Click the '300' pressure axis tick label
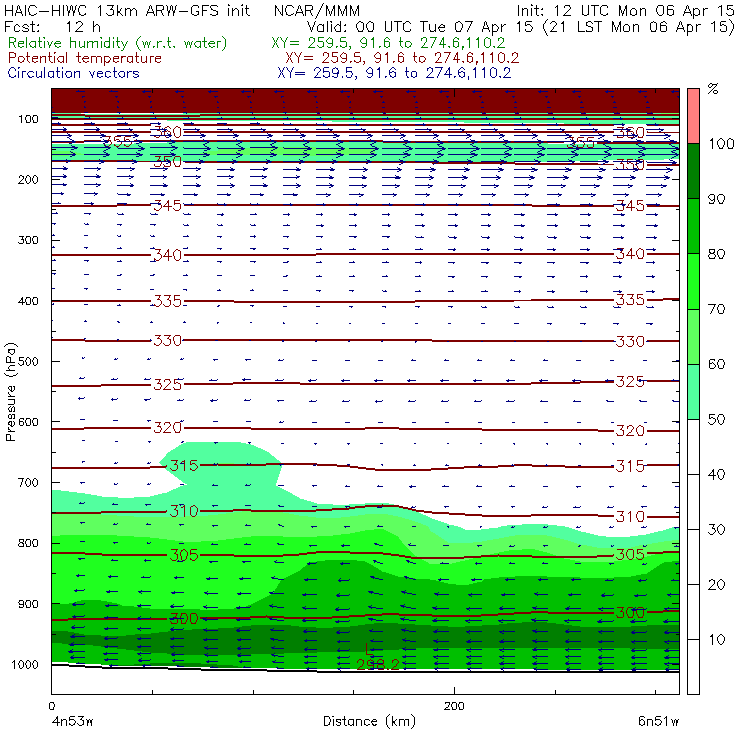The height and width of the screenshot is (740, 740). point(28,240)
